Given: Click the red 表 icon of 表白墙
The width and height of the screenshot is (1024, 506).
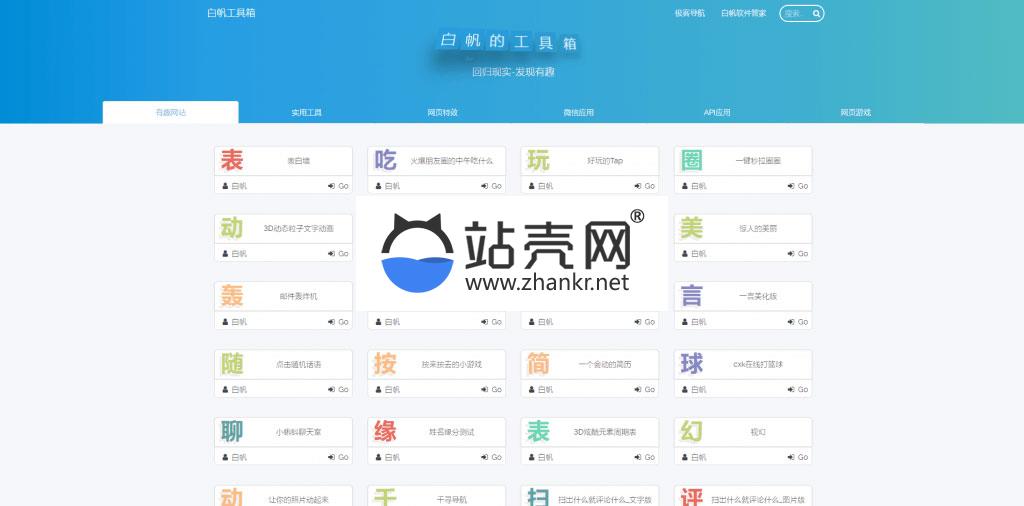Looking at the screenshot, I should pyautogui.click(x=232, y=160).
